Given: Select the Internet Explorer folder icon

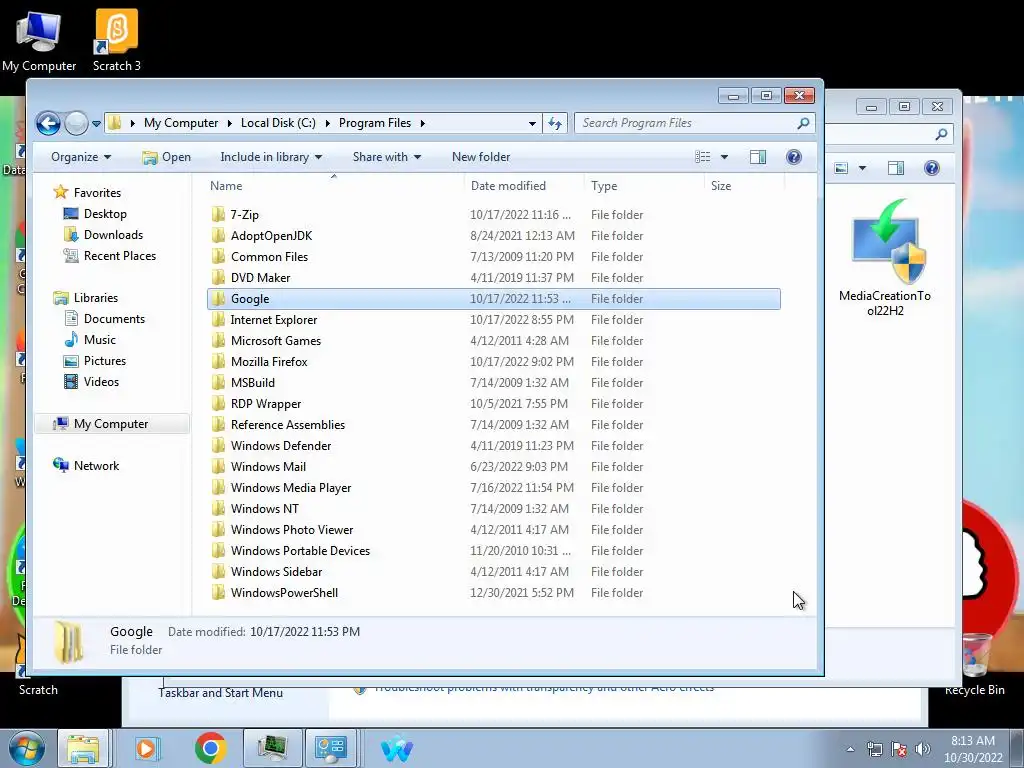Looking at the screenshot, I should coord(218,319).
